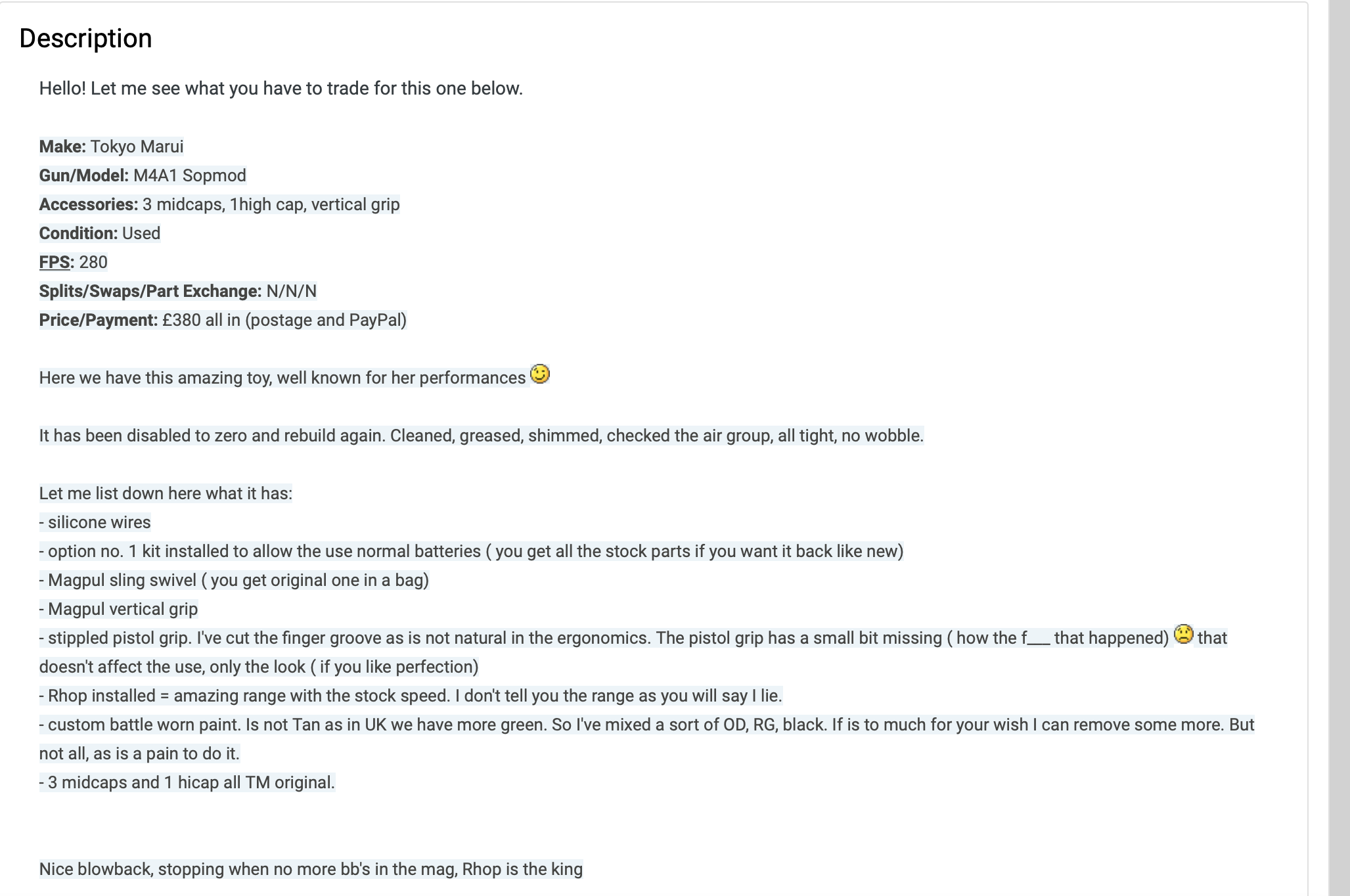
Task: Click the 'Accessories:' label
Action: [x=89, y=204]
